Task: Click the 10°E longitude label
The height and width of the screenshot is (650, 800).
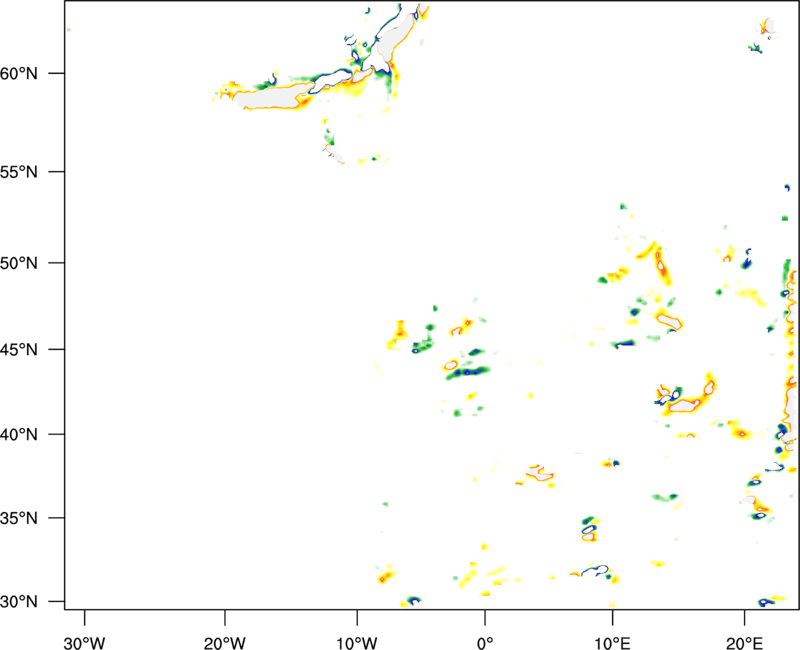Action: click(612, 643)
